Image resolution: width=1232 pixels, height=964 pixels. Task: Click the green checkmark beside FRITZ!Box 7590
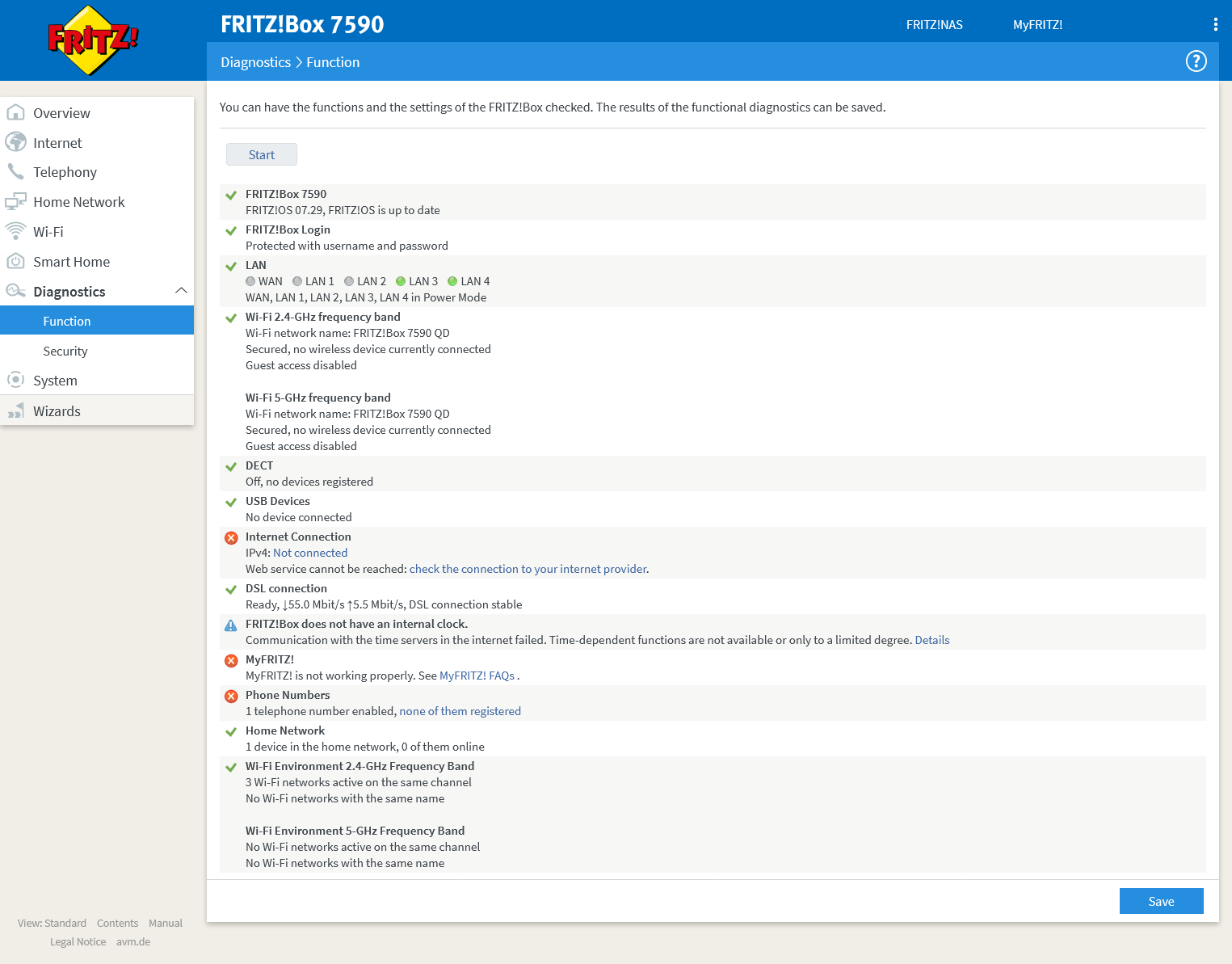231,195
